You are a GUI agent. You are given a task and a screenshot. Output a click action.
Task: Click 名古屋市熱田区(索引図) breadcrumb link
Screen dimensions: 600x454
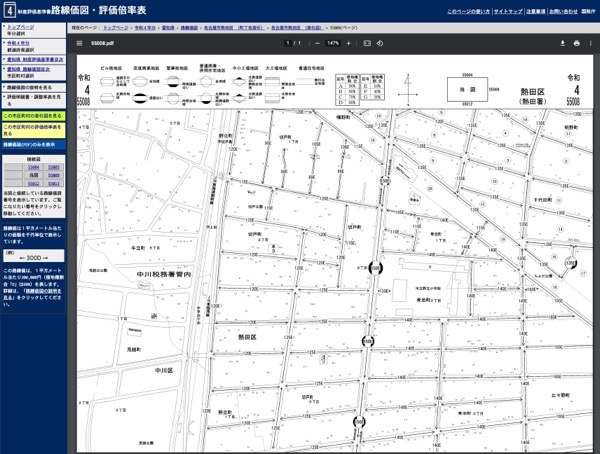[x=297, y=28]
